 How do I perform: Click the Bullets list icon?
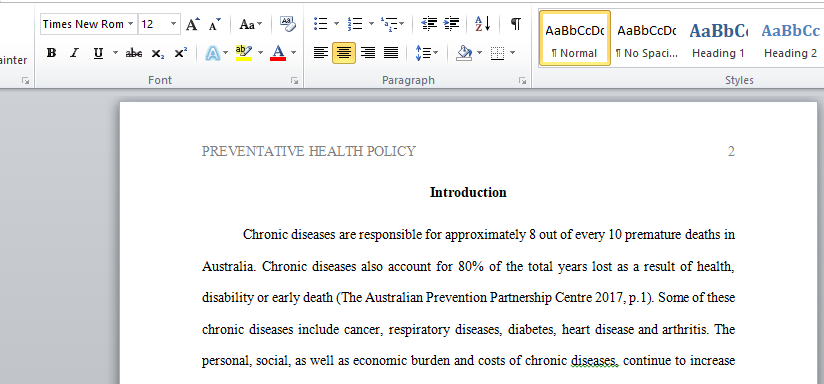[x=321, y=24]
